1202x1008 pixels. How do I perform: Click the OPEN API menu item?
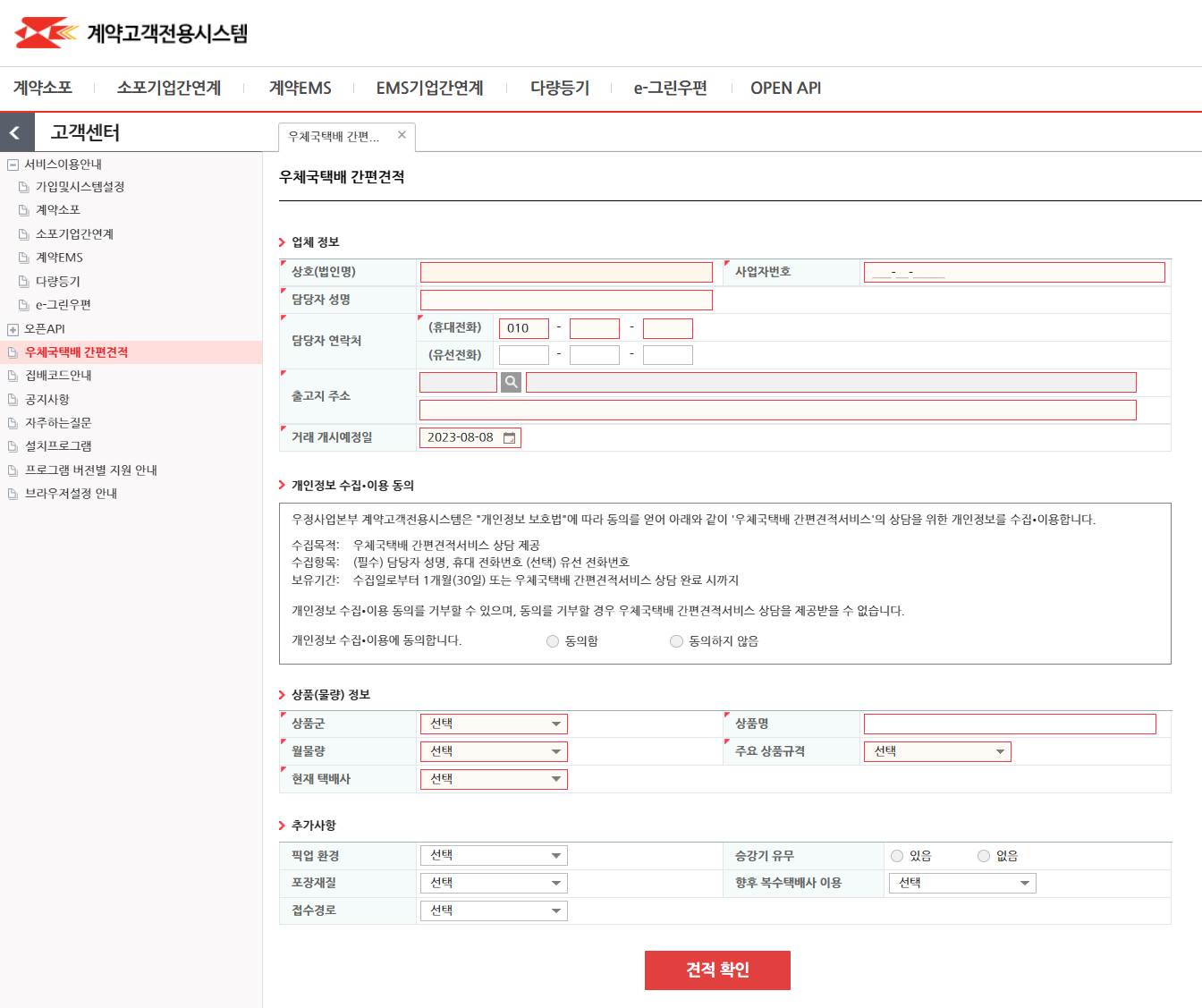click(x=784, y=88)
